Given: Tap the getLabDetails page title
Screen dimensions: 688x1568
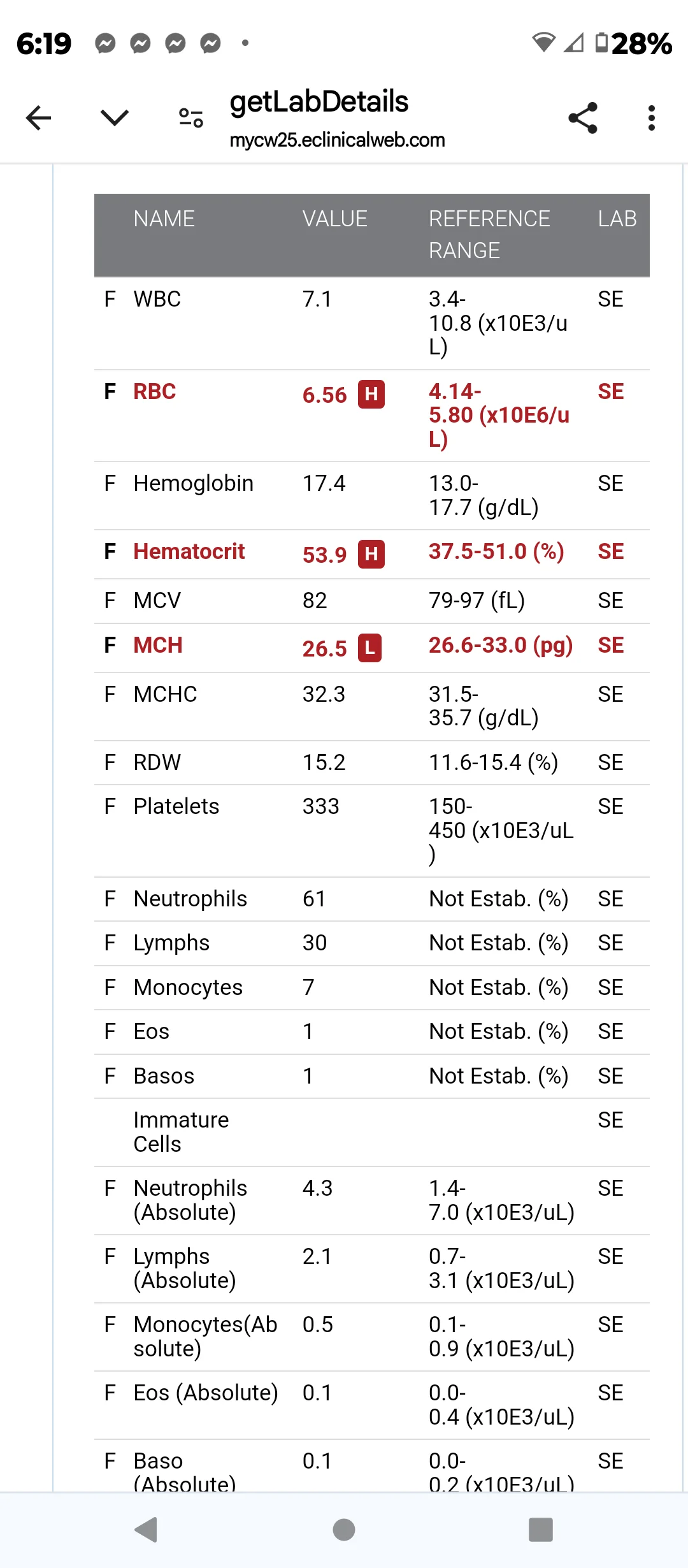Looking at the screenshot, I should pyautogui.click(x=319, y=102).
